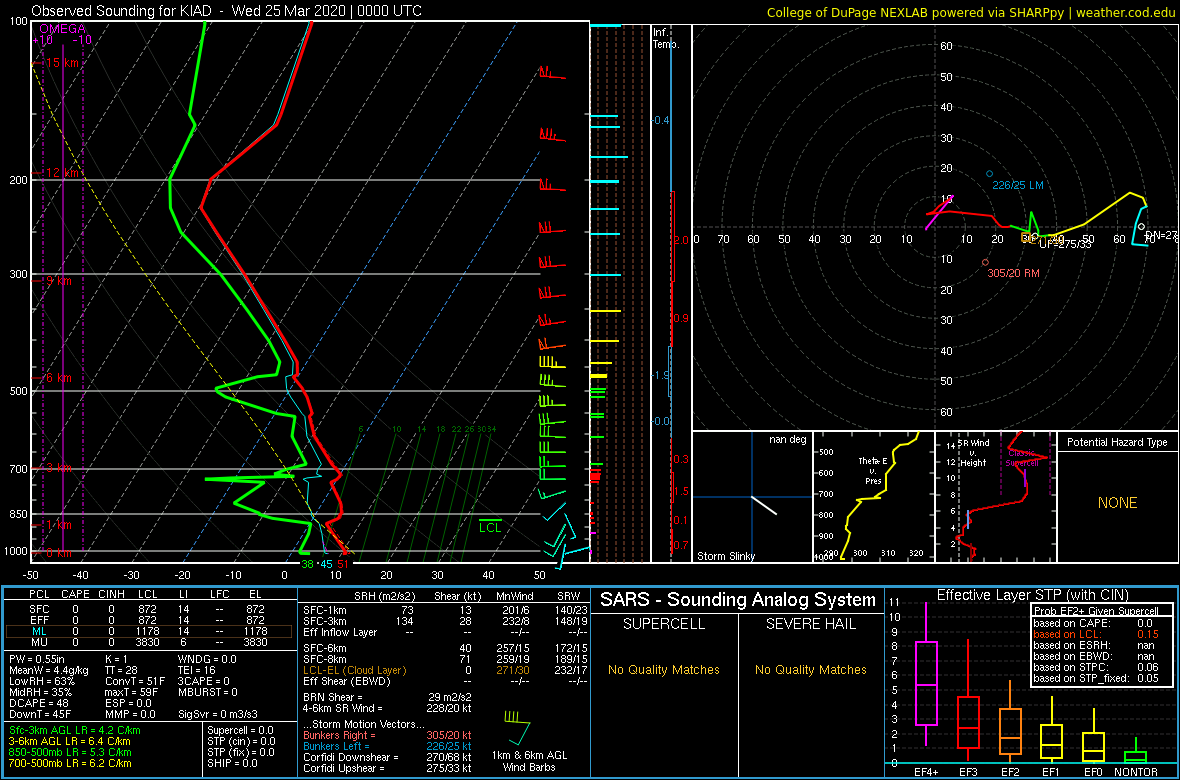This screenshot has width=1180, height=780.
Task: Click the 9 km height marker
Action: point(53,280)
